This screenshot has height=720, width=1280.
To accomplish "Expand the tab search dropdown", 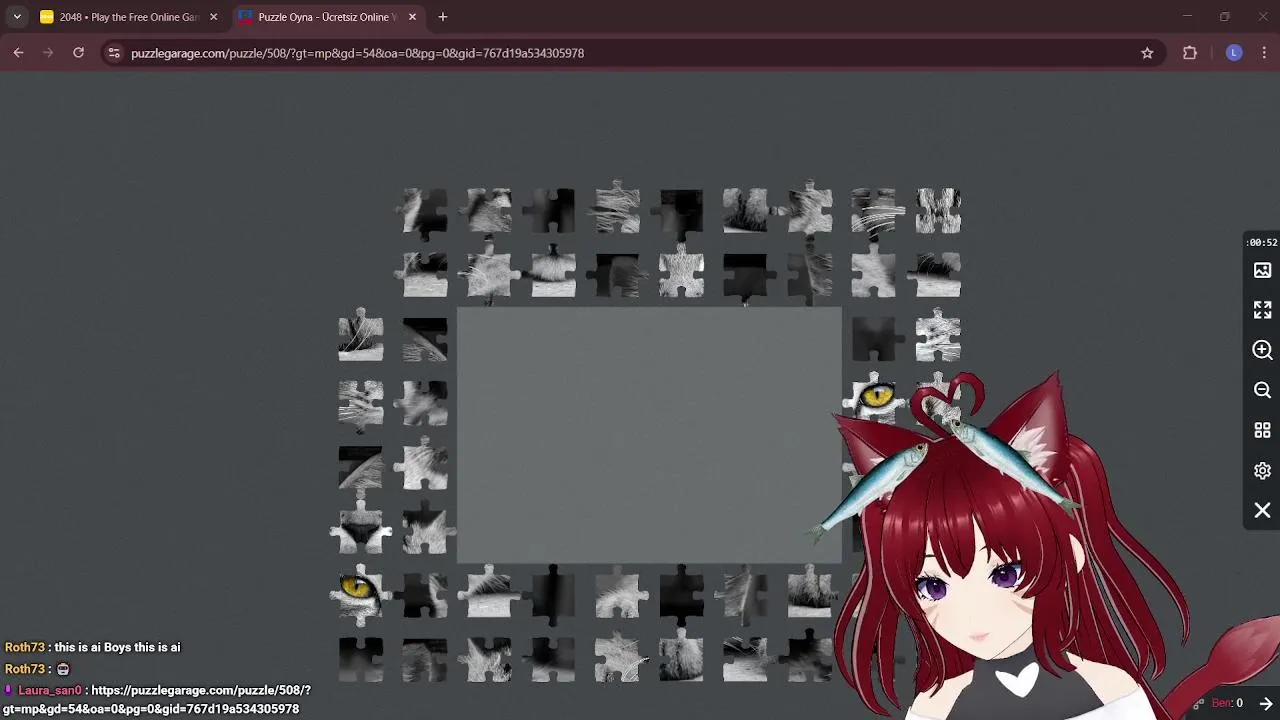I will (17, 17).
